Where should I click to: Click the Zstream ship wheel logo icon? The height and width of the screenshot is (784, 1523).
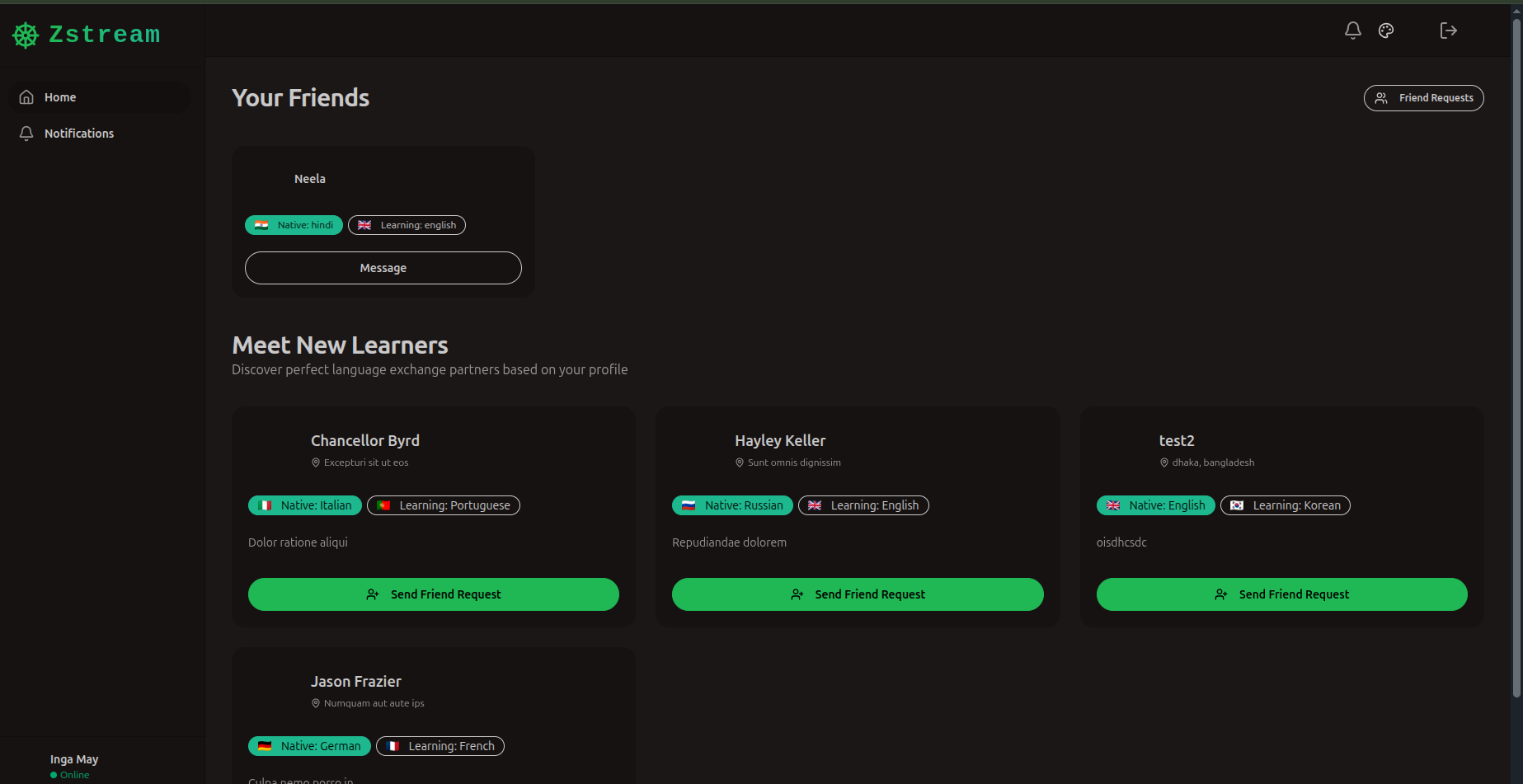tap(26, 35)
